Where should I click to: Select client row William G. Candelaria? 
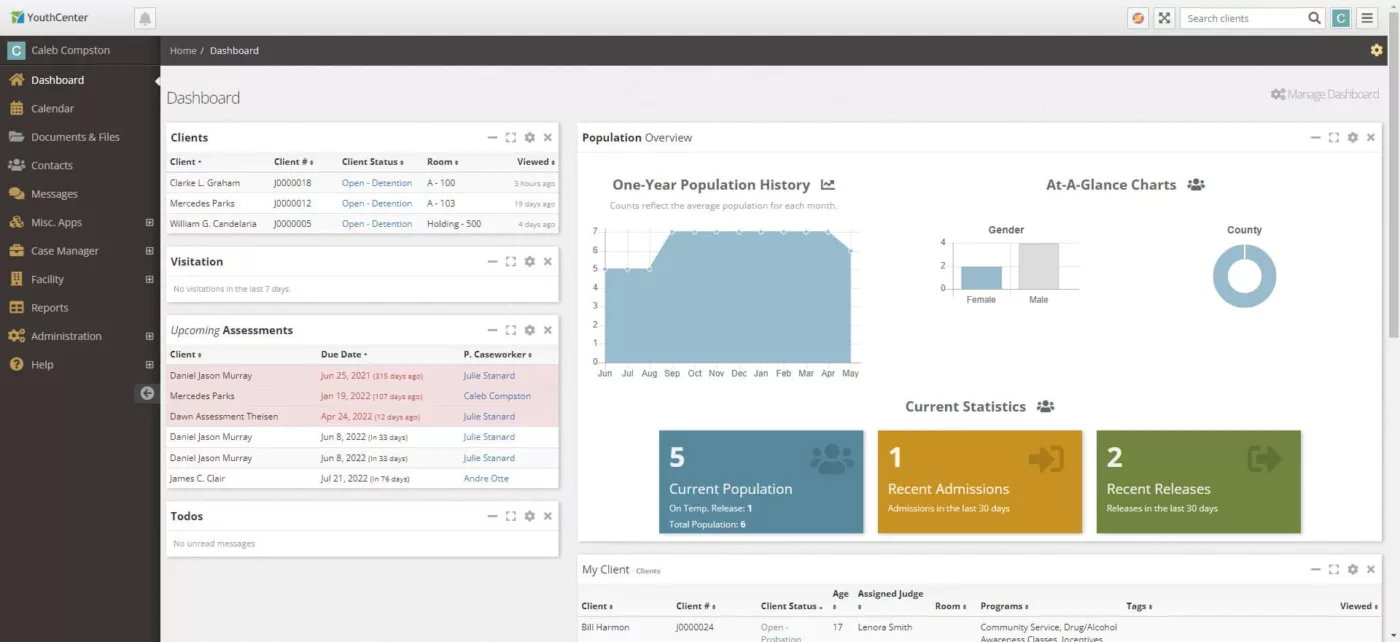click(x=362, y=224)
